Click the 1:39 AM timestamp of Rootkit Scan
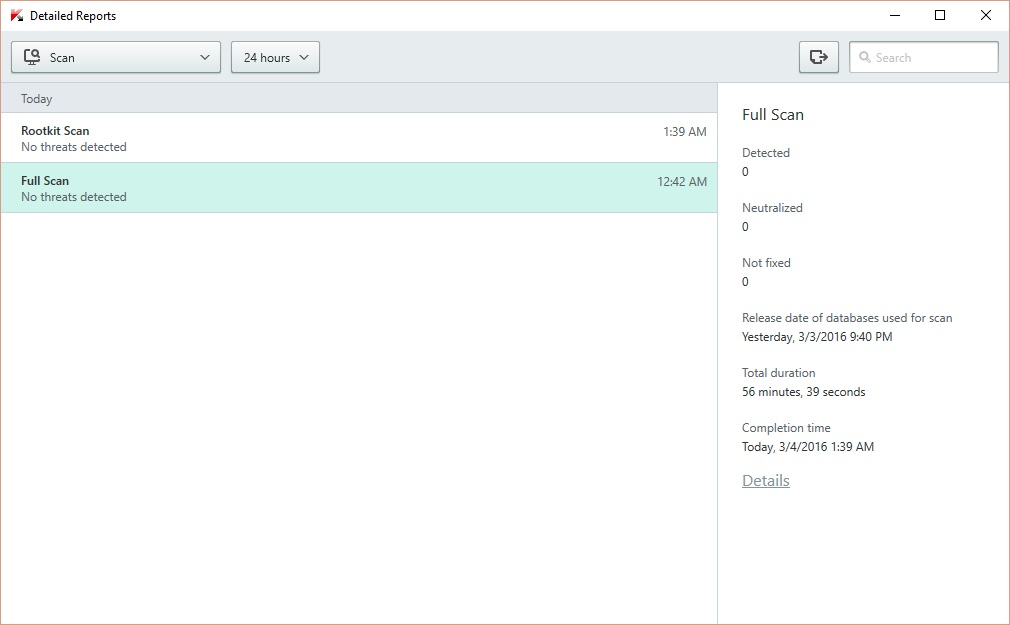Viewport: 1010px width, 625px height. 684,132
